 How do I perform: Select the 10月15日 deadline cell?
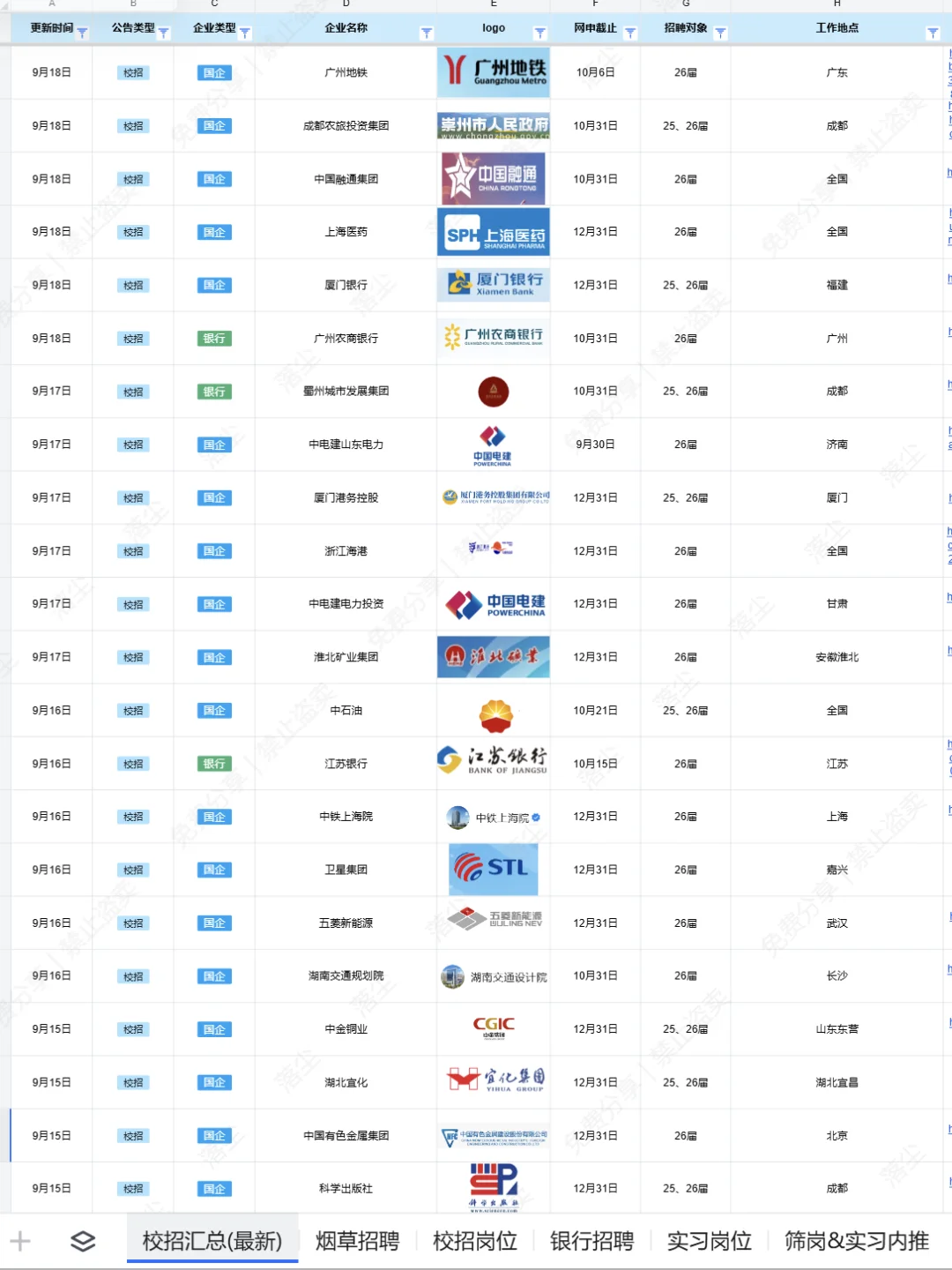coord(595,764)
